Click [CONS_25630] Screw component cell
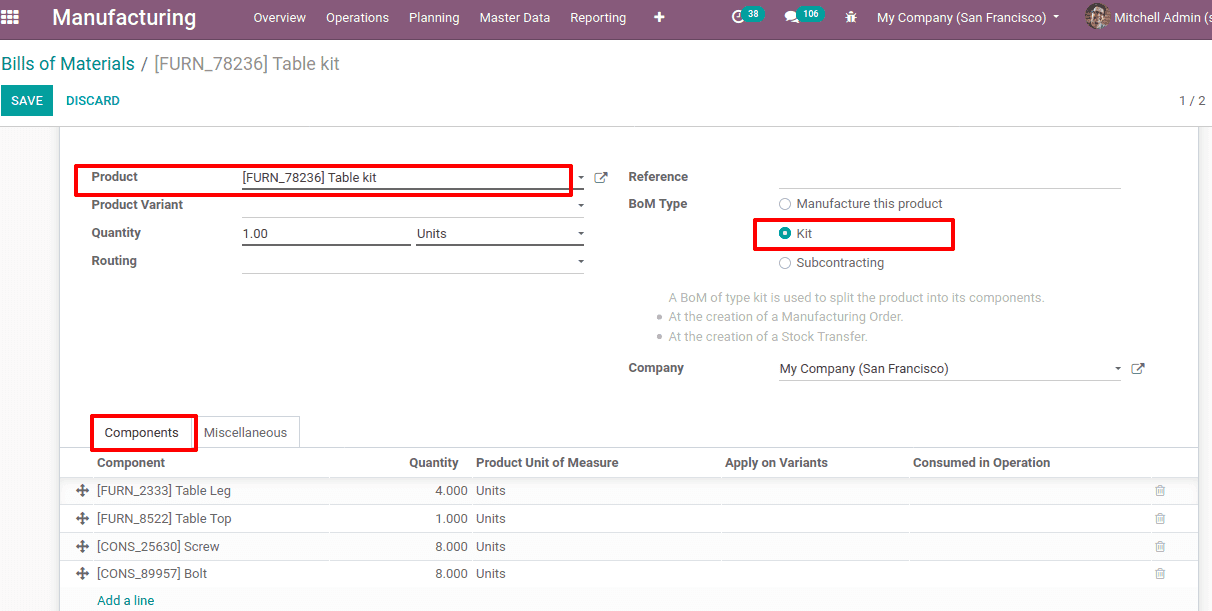 pos(158,547)
